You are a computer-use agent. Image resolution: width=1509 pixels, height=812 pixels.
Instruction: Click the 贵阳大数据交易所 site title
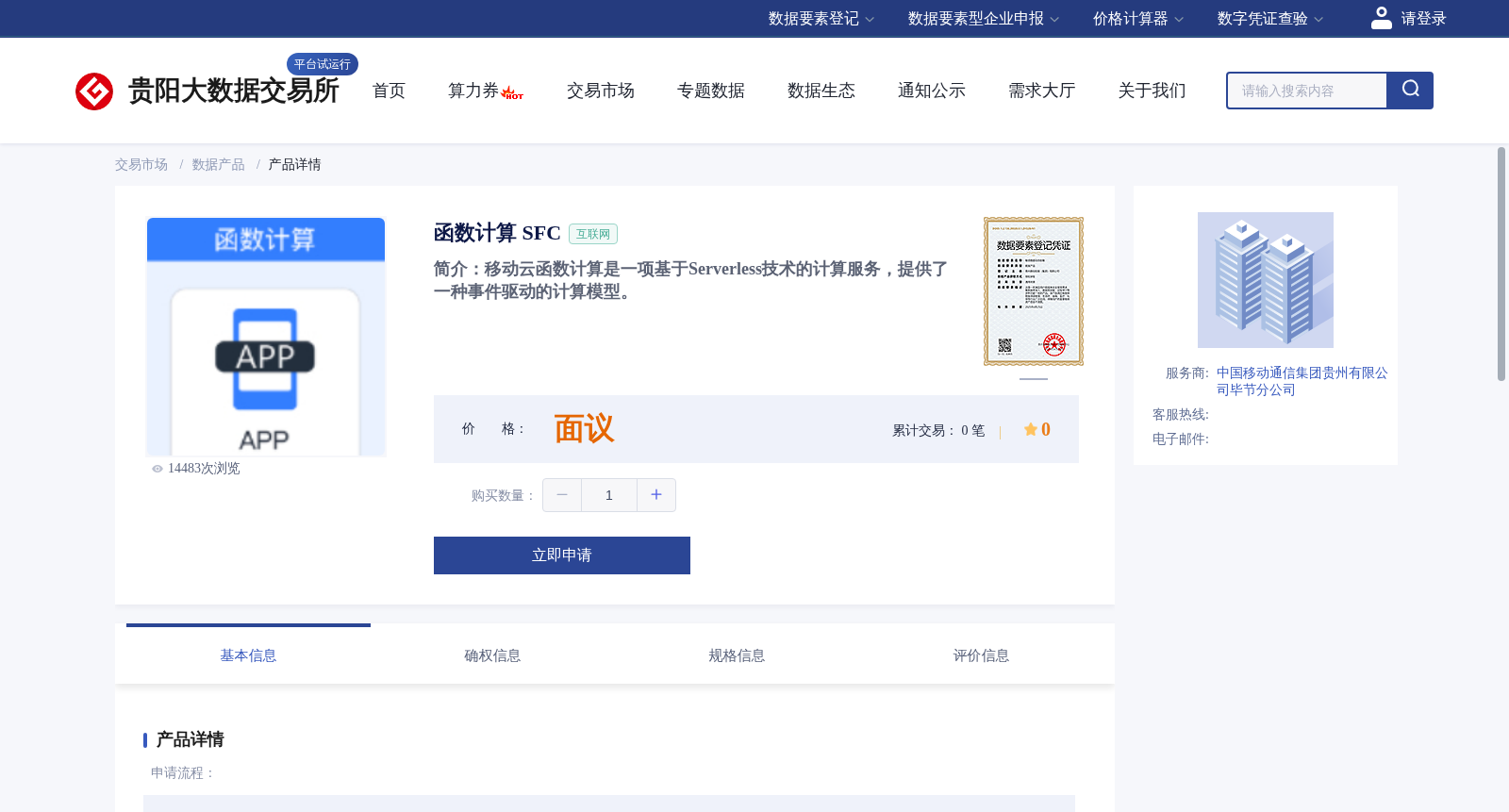[234, 91]
